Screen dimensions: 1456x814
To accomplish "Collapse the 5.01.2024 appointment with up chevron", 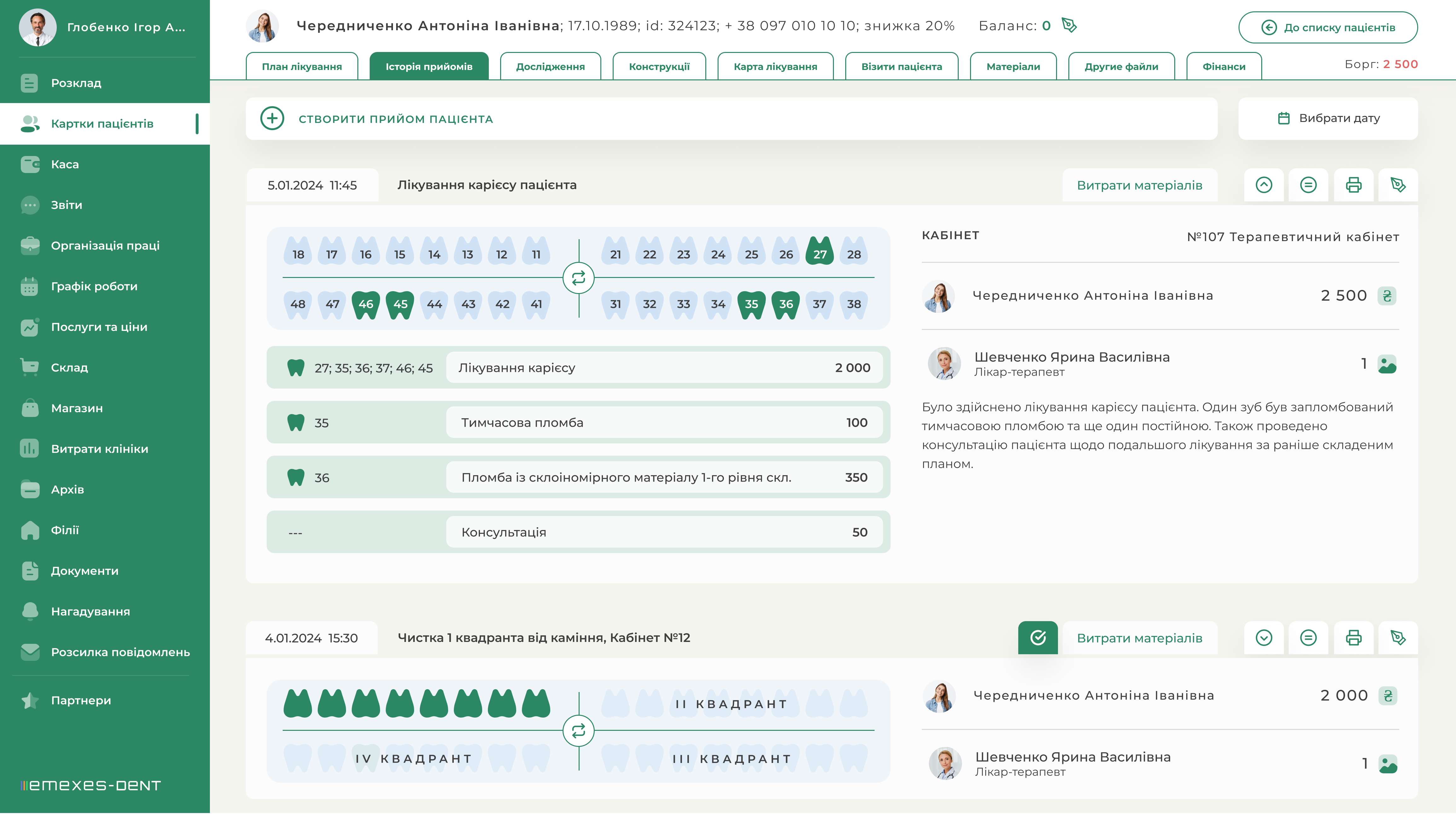I will click(x=1264, y=185).
